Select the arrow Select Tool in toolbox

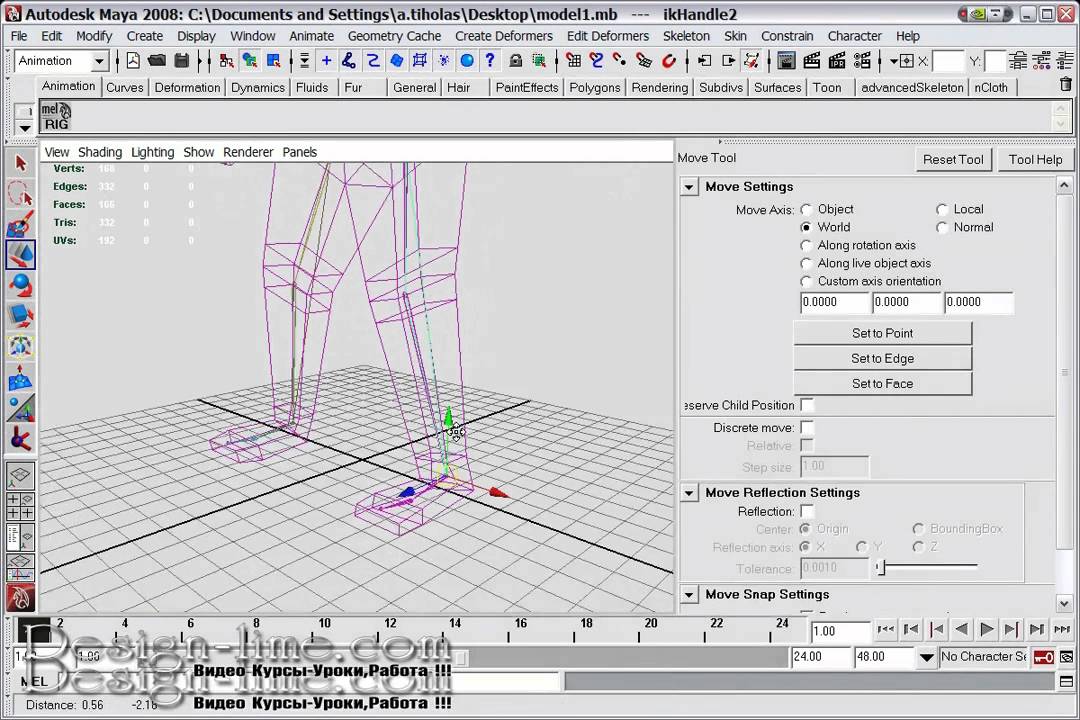coord(20,163)
